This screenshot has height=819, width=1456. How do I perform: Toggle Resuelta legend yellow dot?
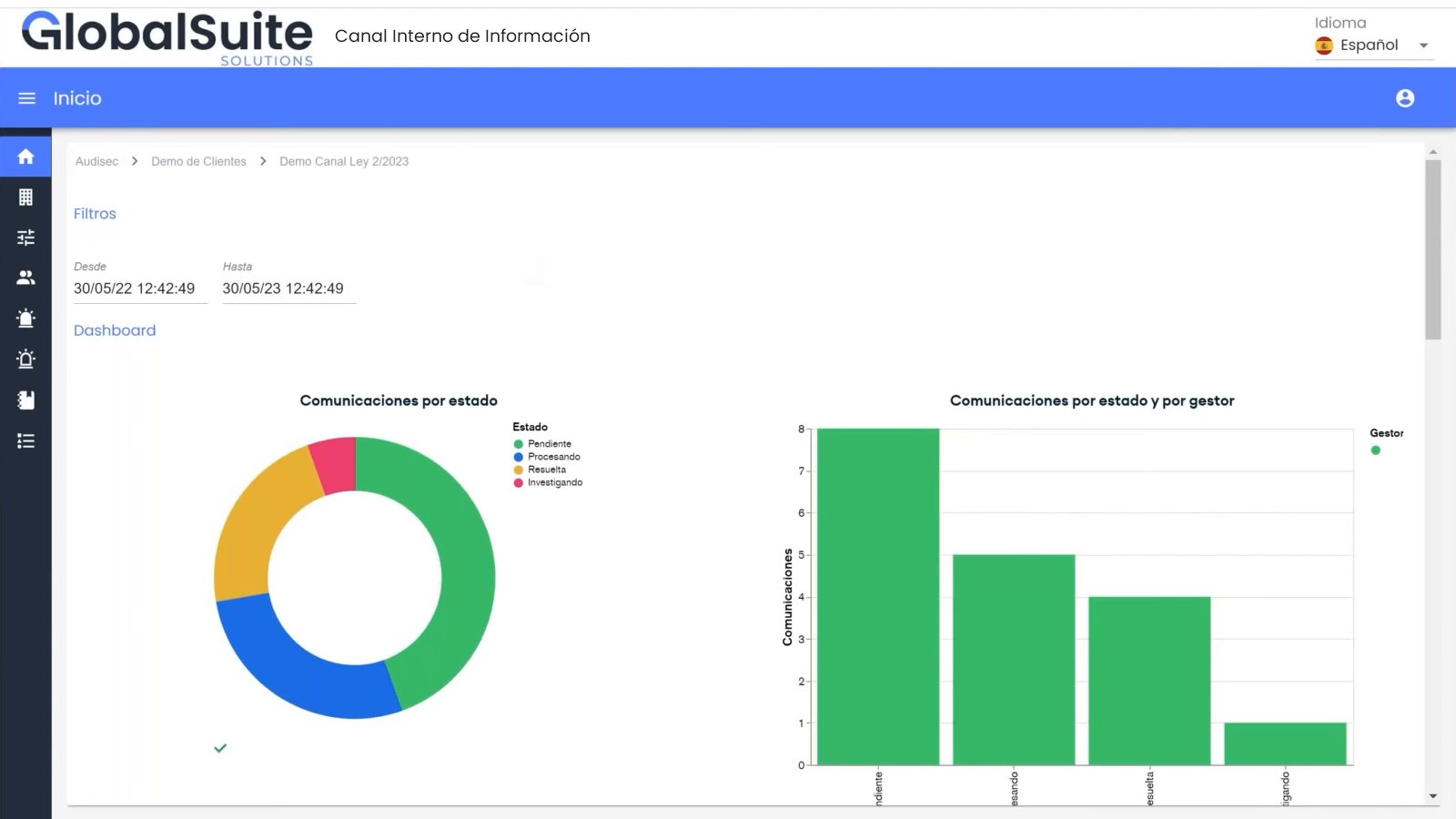[519, 470]
